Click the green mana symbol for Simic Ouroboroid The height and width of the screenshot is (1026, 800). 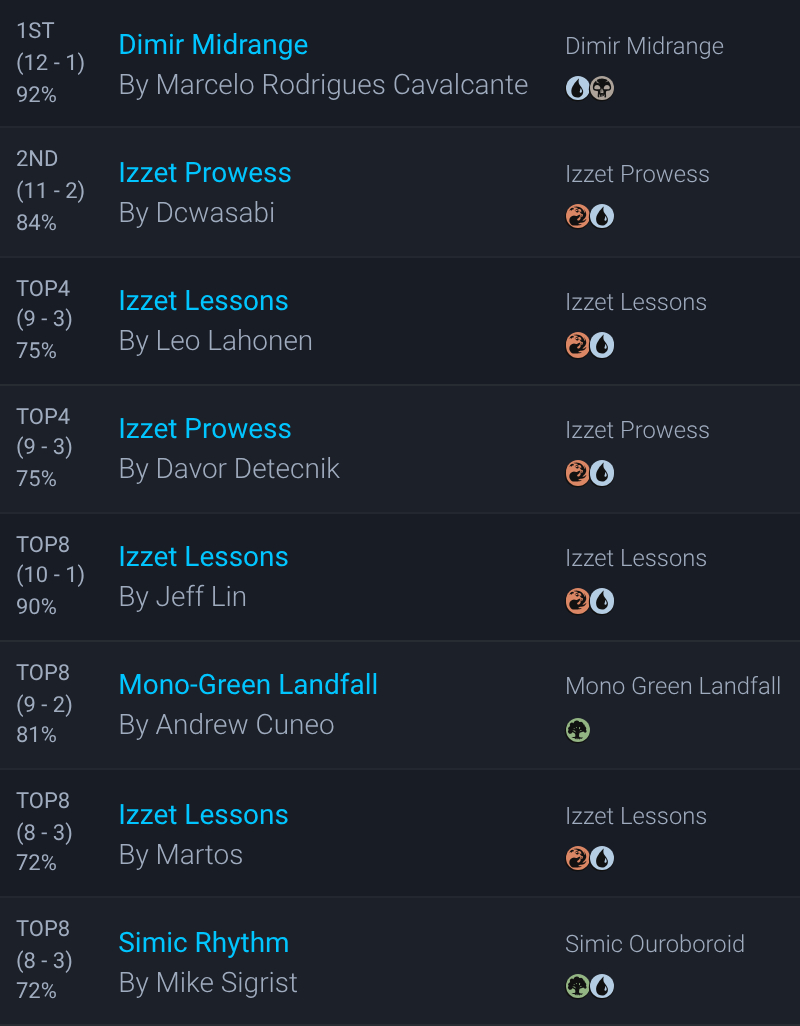[577, 986]
